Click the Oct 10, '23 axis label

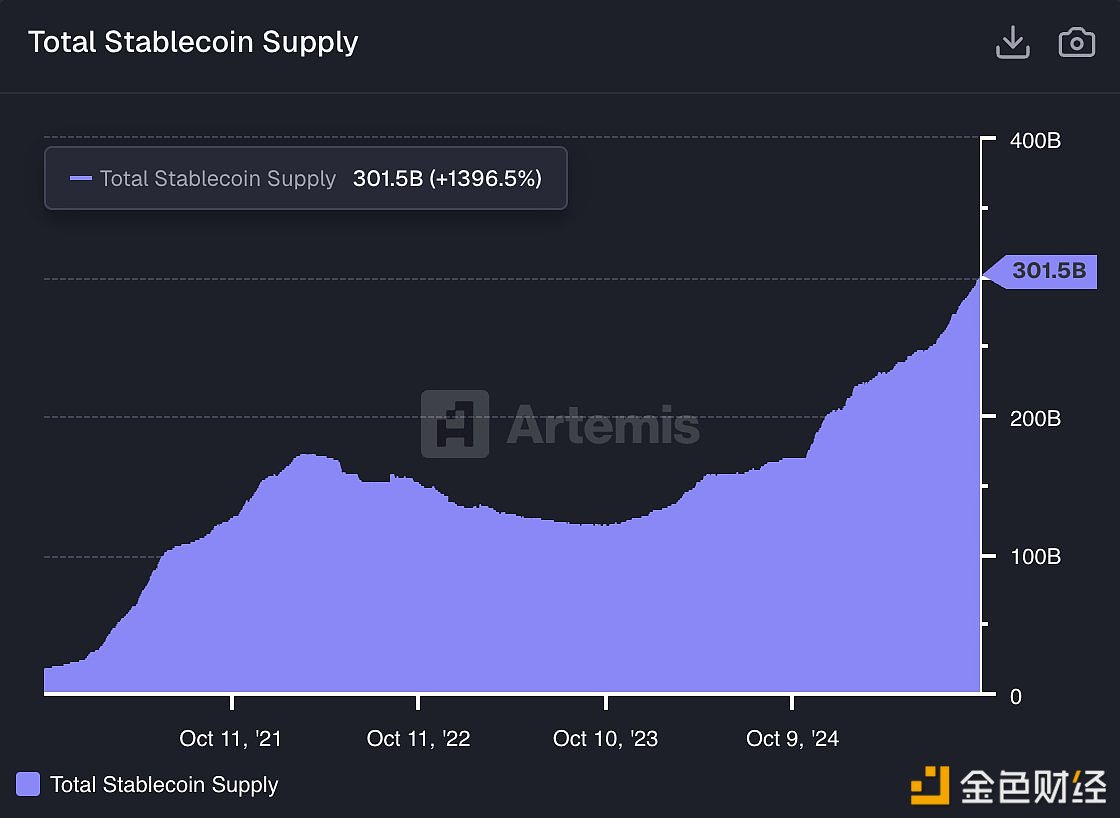tap(605, 739)
